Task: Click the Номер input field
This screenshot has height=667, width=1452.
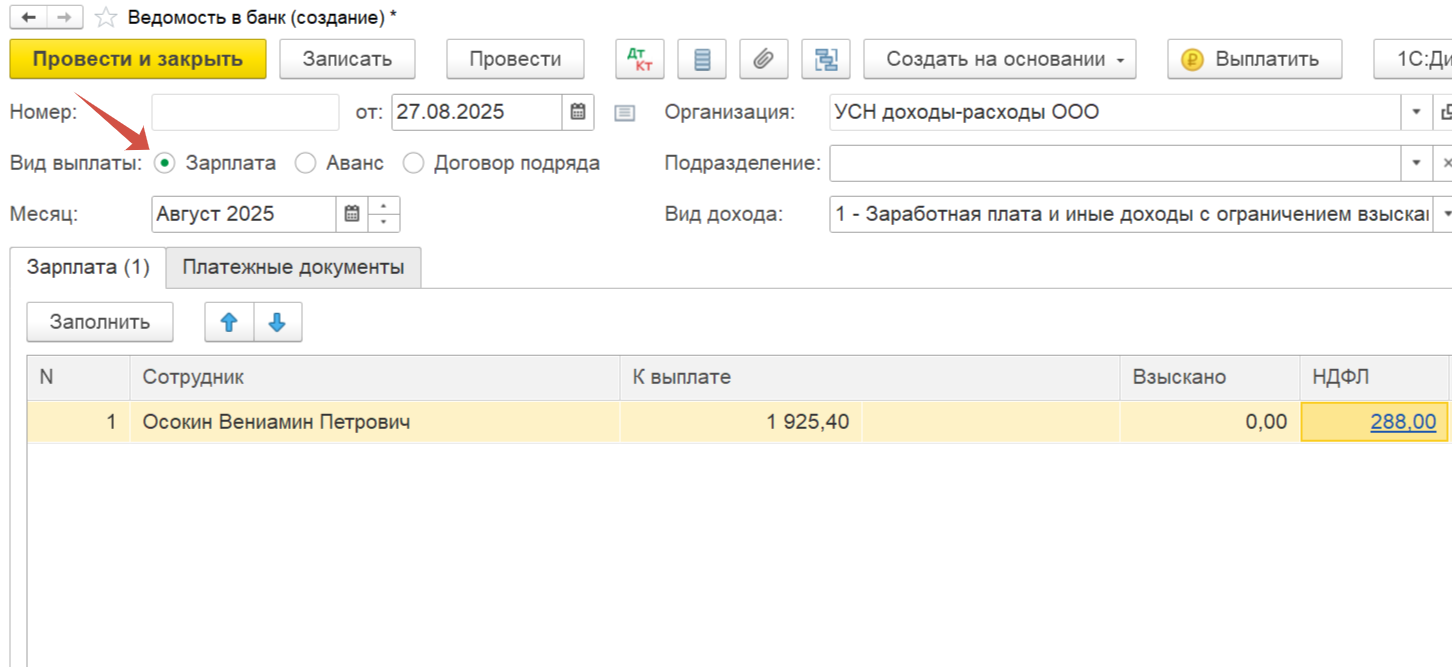Action: 245,112
